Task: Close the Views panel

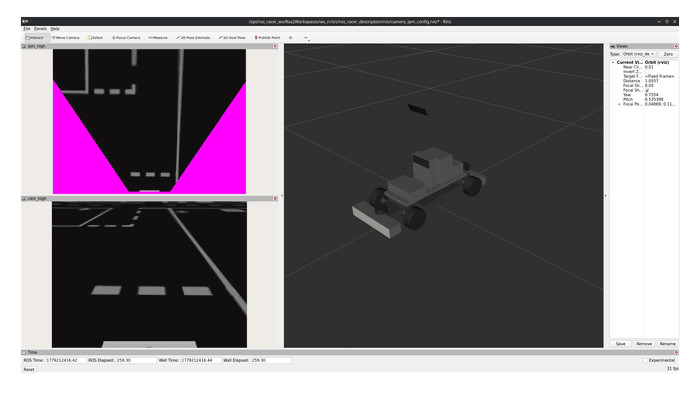Action: 676,46
